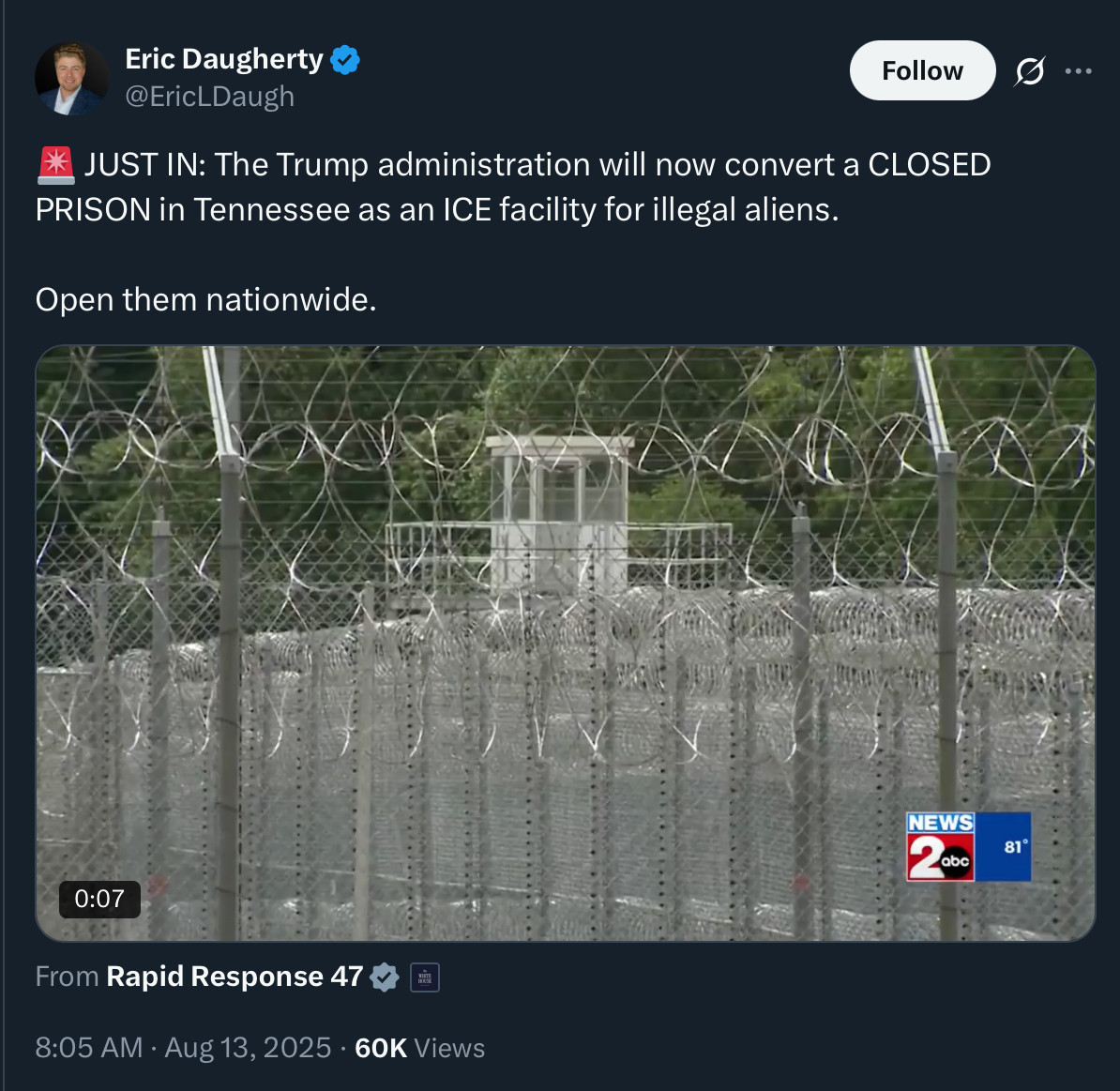View the 60K Views count
1120x1091 pixels.
[420, 1048]
